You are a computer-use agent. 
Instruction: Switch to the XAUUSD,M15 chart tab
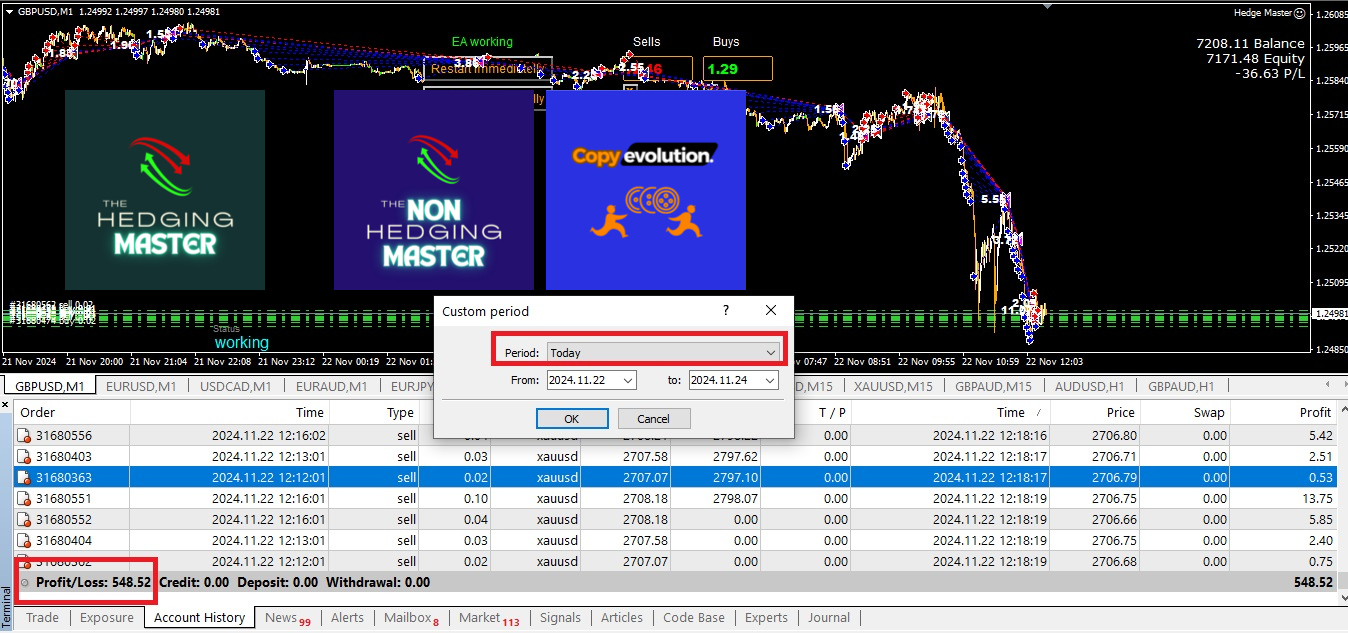[x=893, y=386]
